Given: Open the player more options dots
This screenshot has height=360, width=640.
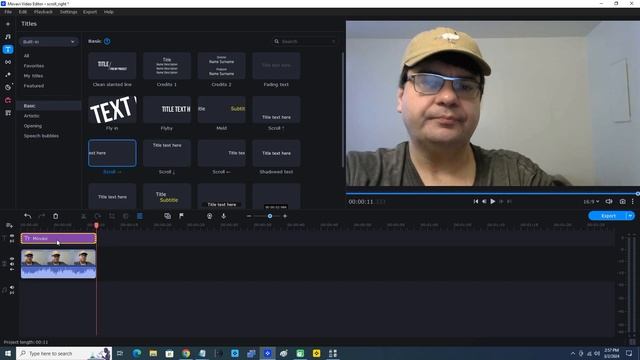Looking at the screenshot, I should (633, 202).
